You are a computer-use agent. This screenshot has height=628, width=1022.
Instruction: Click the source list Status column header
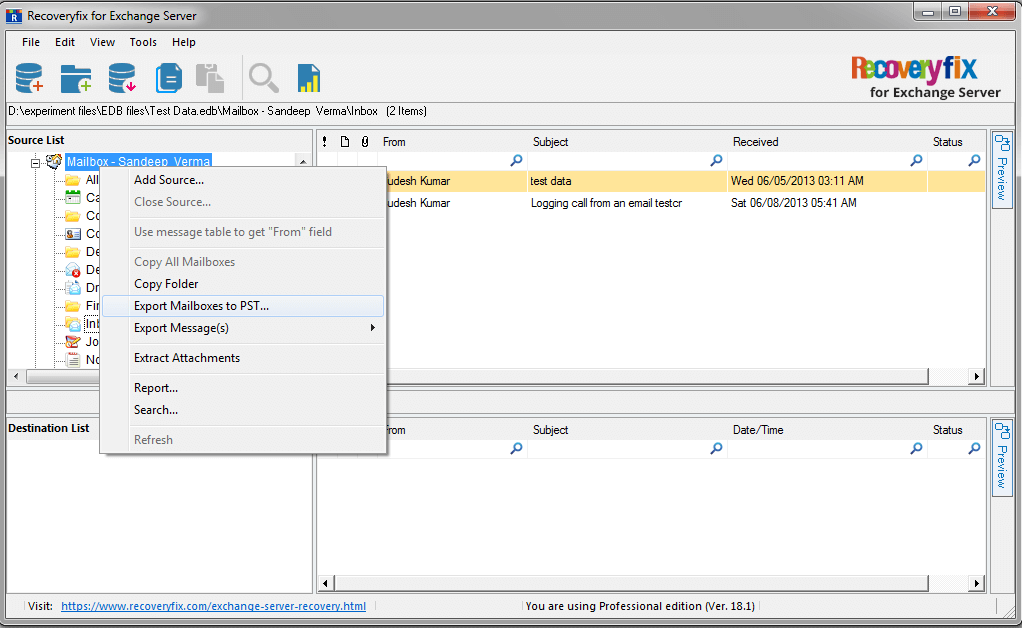[x=956, y=141]
